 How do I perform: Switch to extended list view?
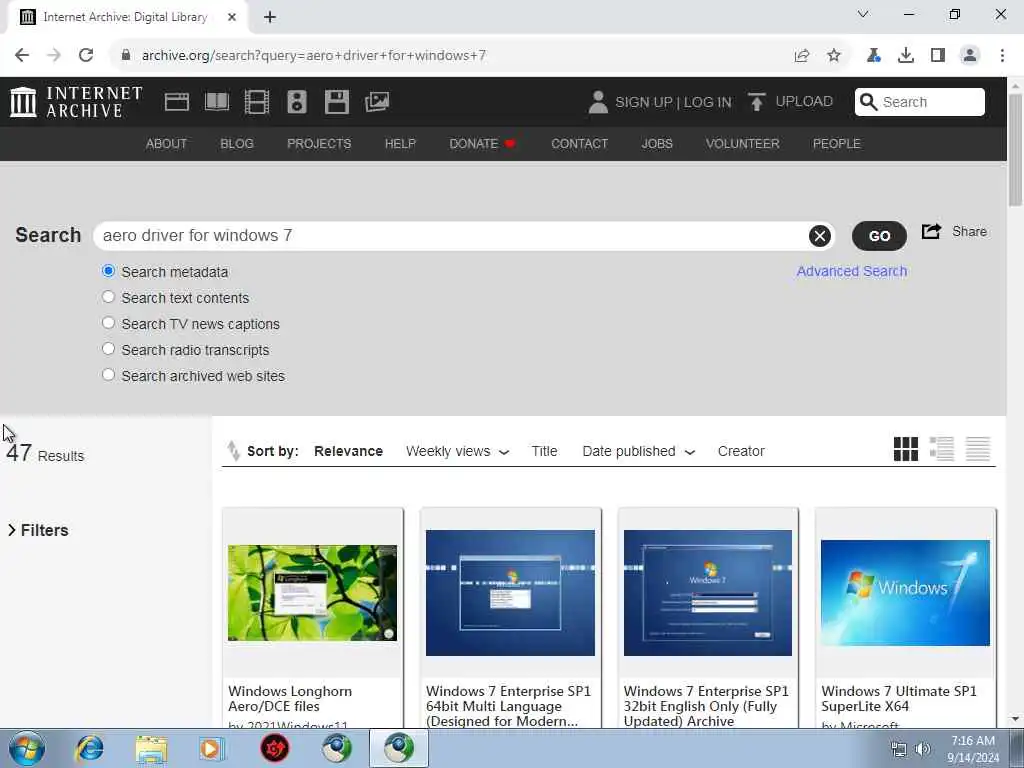pos(942,449)
